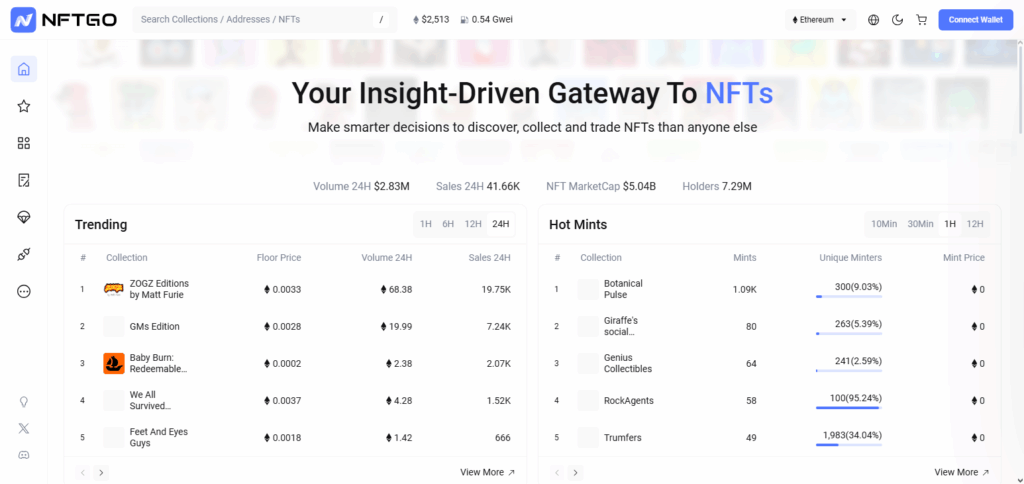The height and width of the screenshot is (484, 1024).
Task: Select the Home icon in sidebar
Action: [24, 69]
